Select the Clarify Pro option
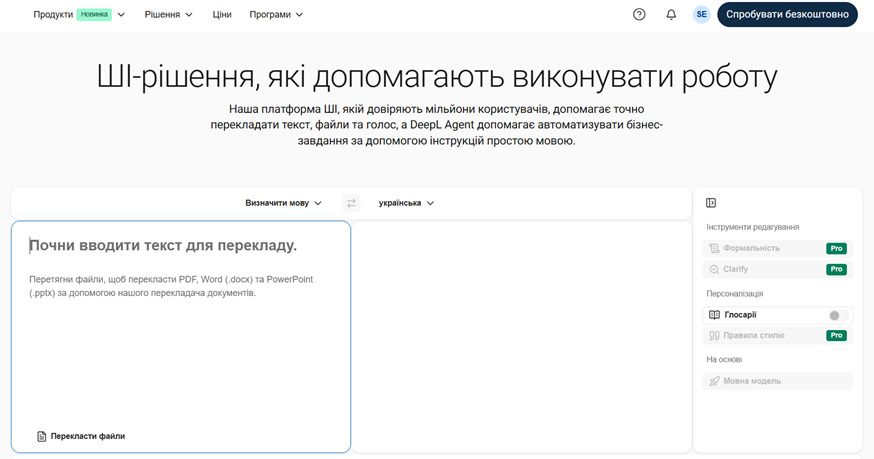The width and height of the screenshot is (874, 459). tap(778, 269)
